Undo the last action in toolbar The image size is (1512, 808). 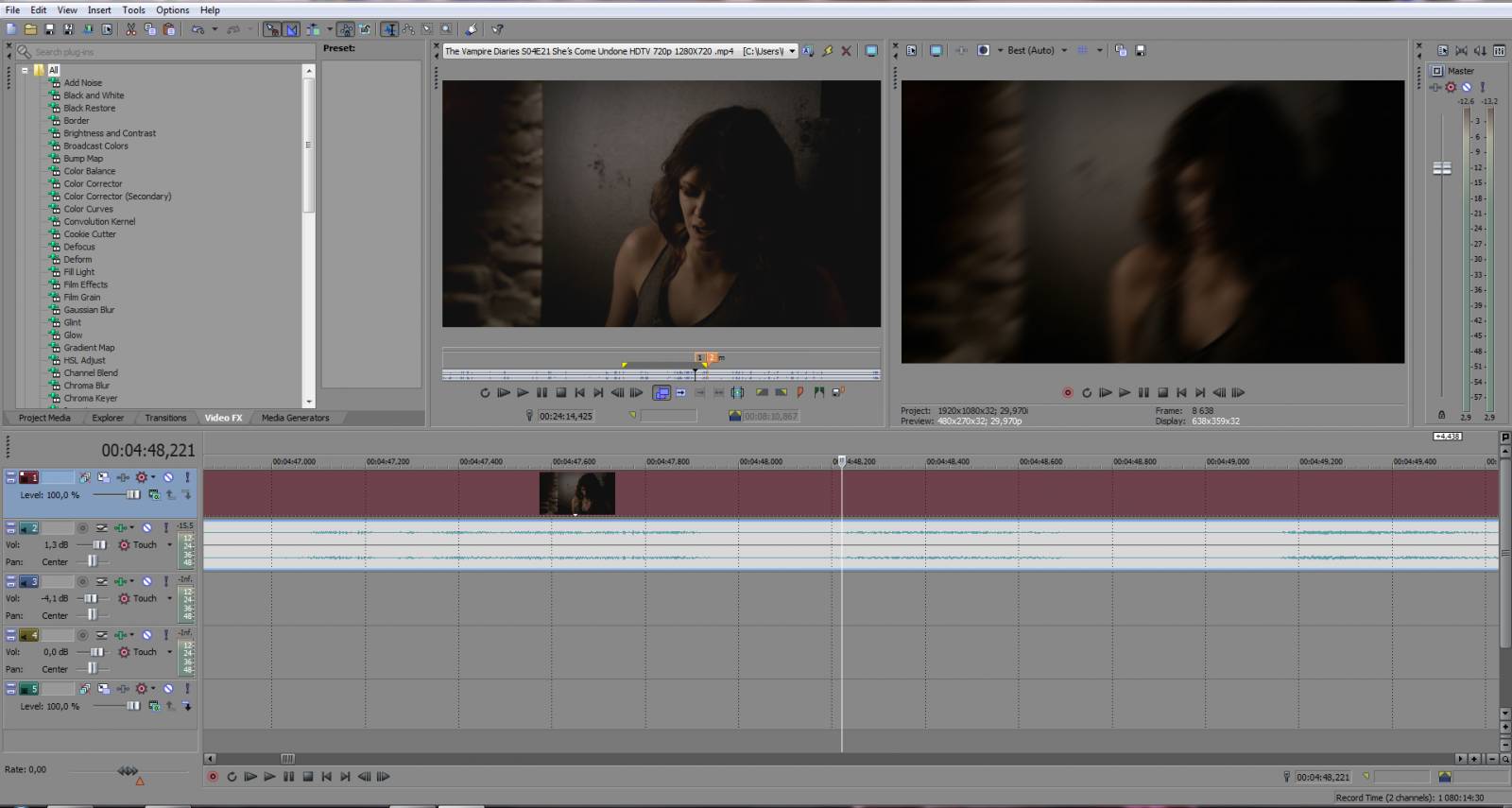pos(198,29)
